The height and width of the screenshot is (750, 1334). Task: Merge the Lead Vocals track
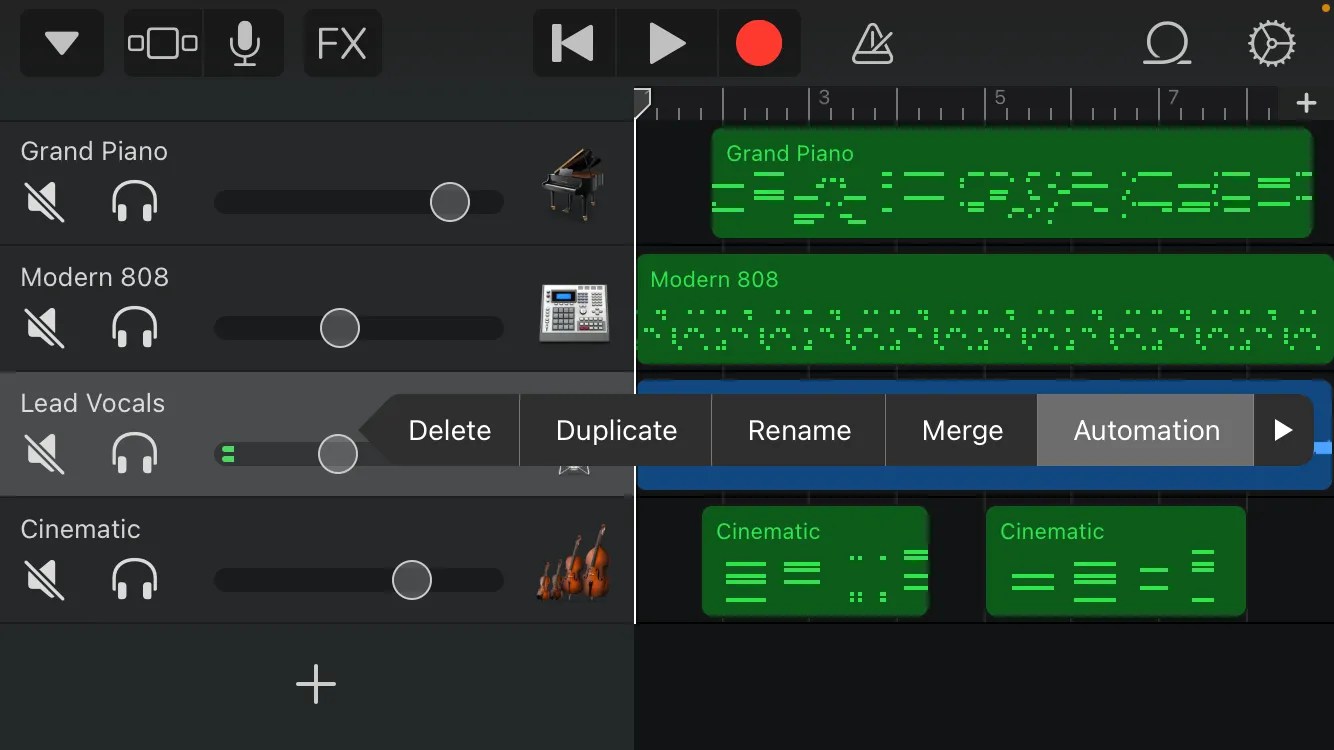click(x=961, y=430)
